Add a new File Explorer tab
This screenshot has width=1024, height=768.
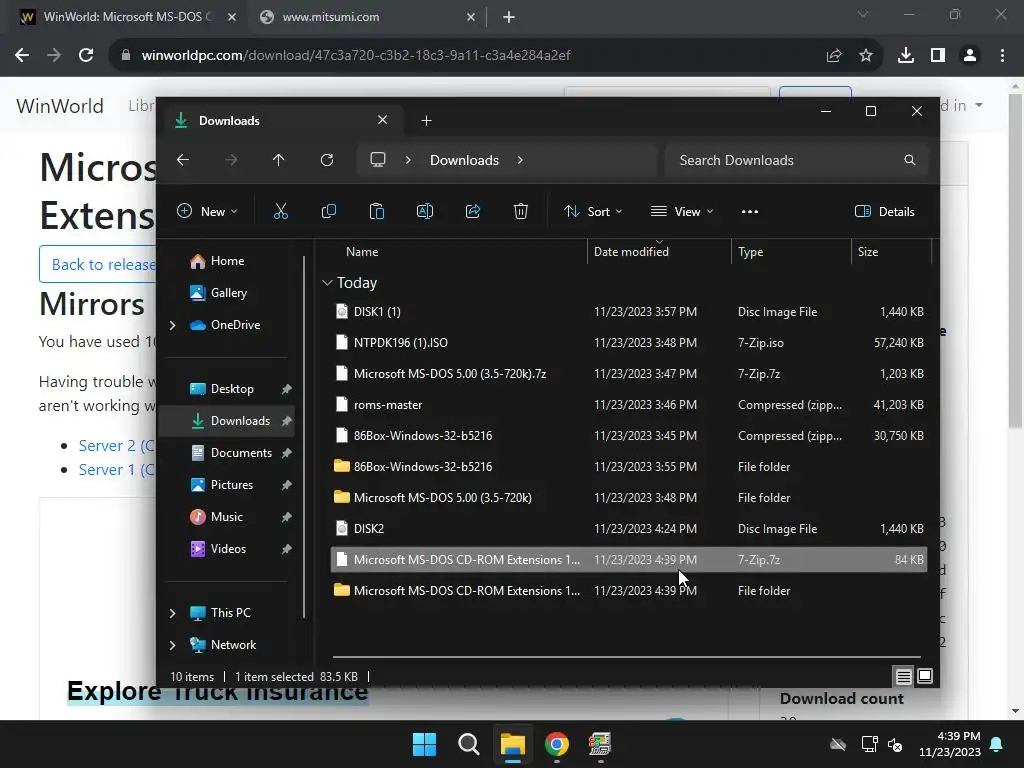pyautogui.click(x=426, y=120)
